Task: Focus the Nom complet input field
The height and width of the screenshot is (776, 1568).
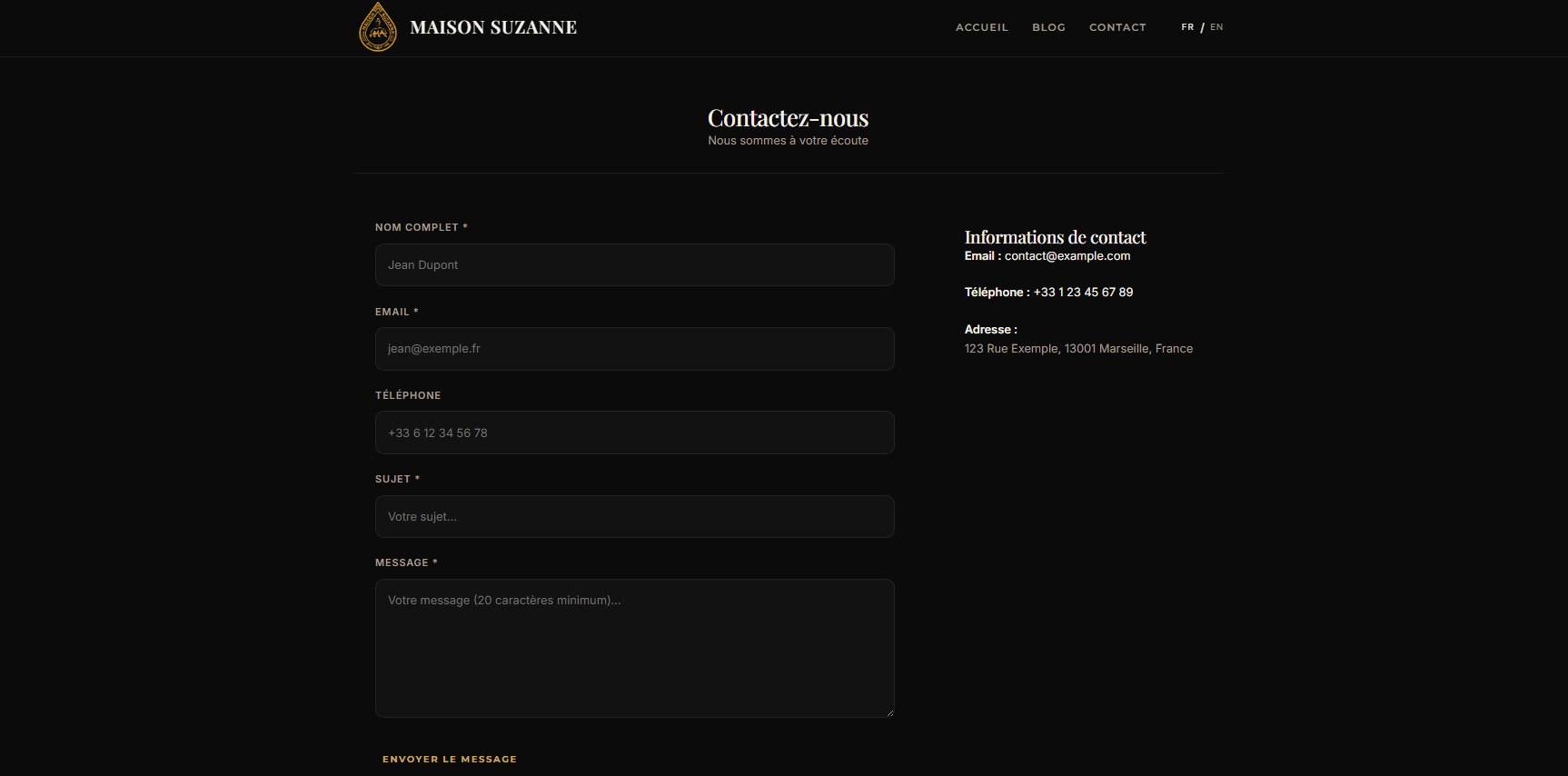Action: tap(634, 265)
